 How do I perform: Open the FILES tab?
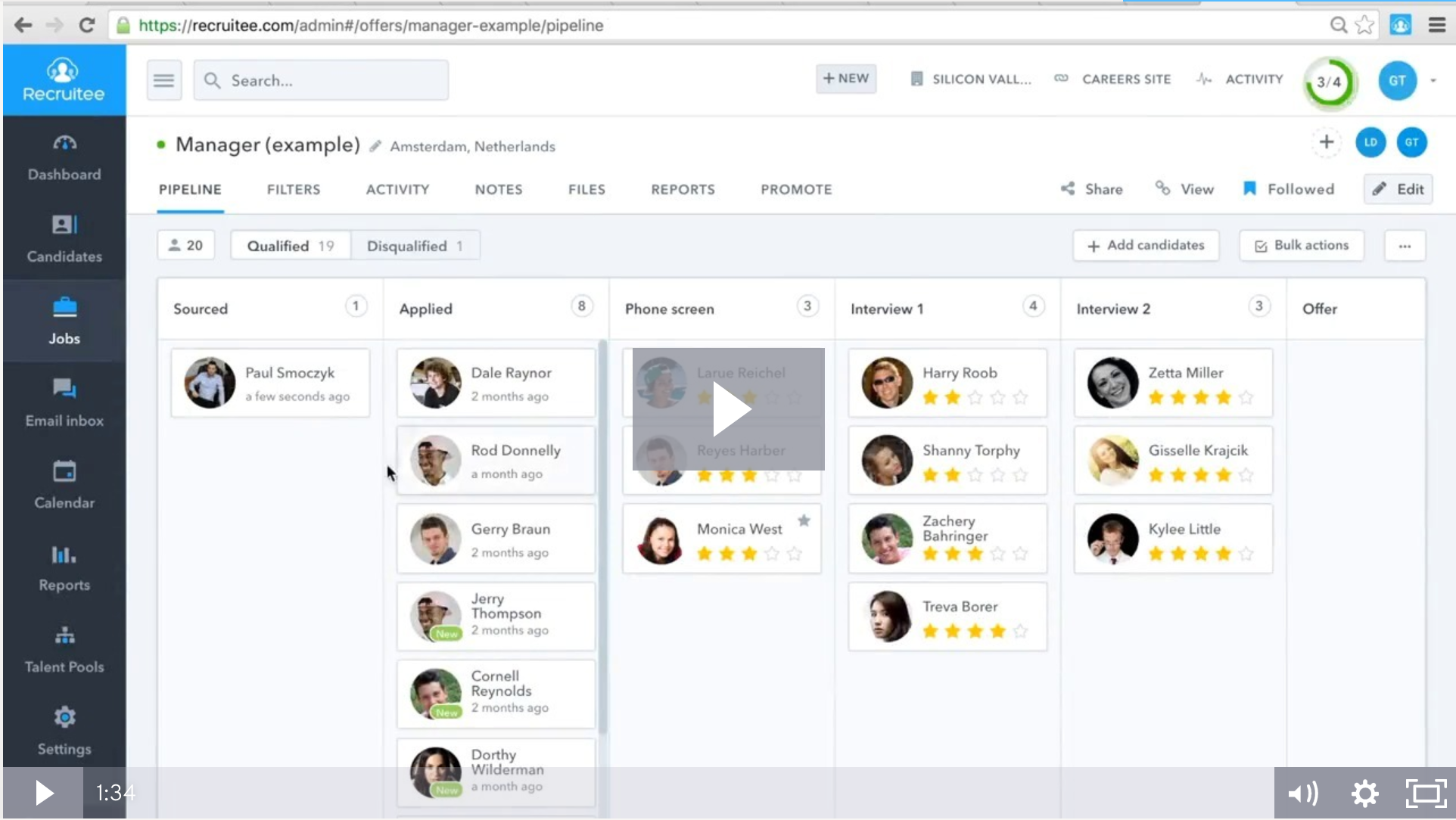586,189
